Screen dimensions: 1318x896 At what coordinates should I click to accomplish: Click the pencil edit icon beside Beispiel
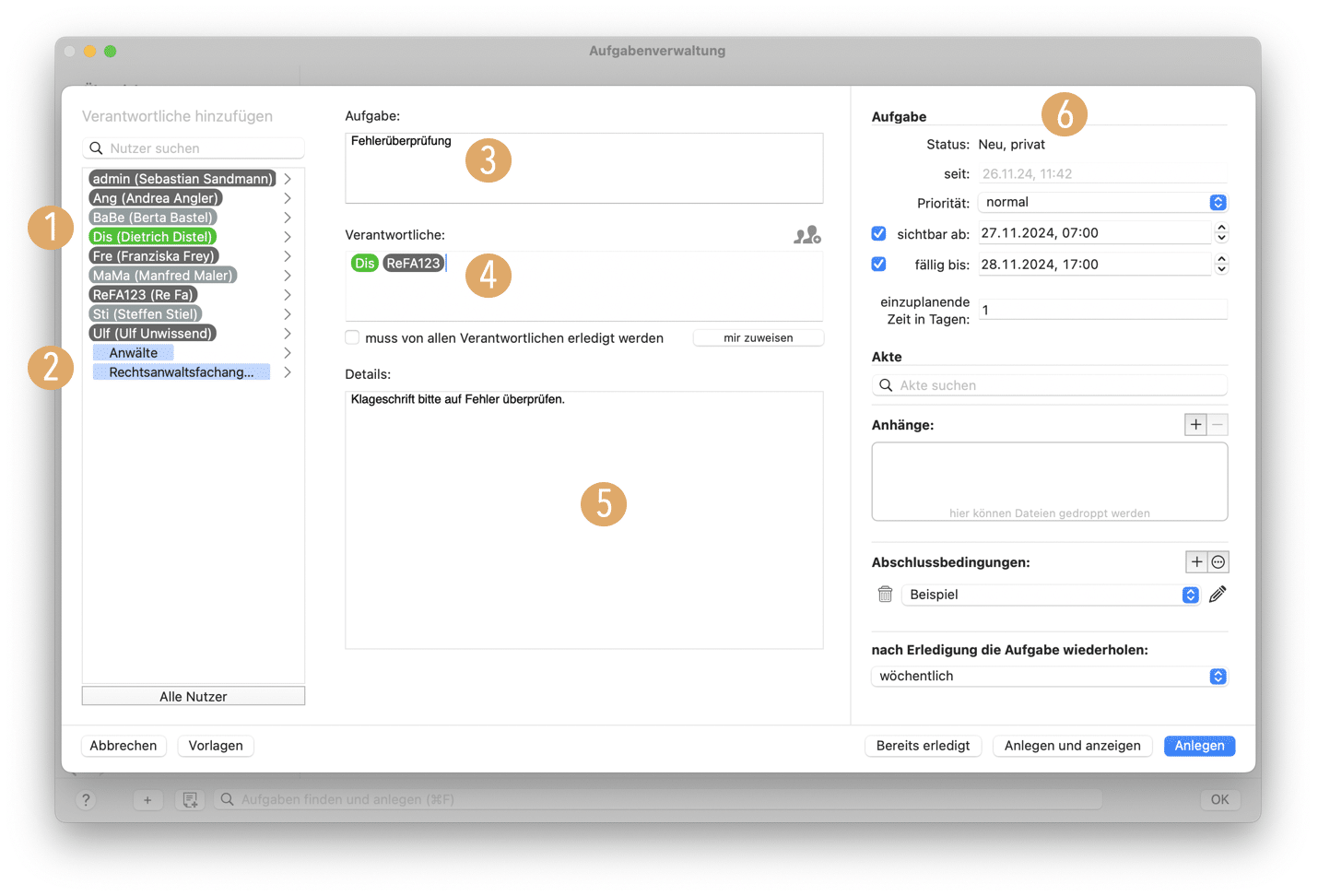pos(1218,595)
